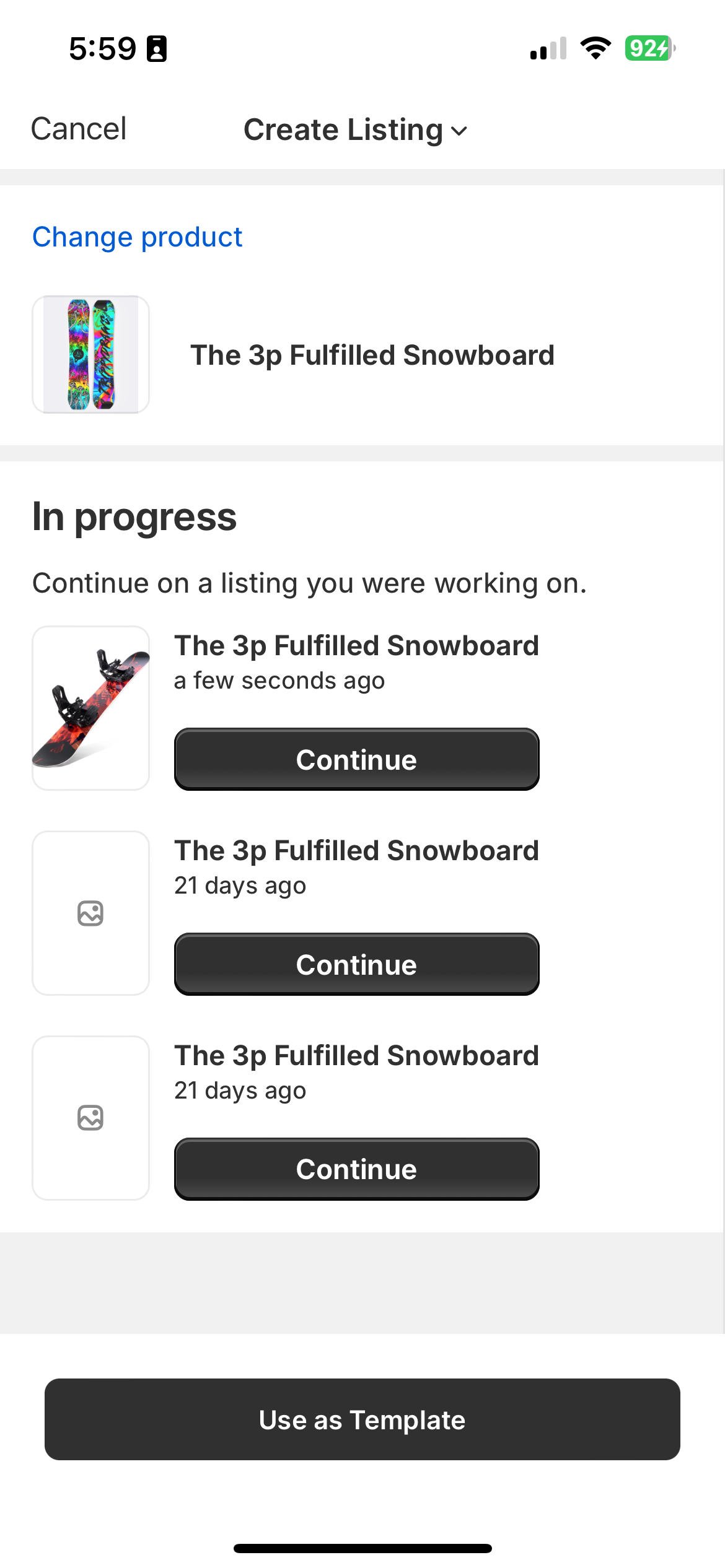
Task: Continue the middle in-progress listing
Action: pos(356,964)
